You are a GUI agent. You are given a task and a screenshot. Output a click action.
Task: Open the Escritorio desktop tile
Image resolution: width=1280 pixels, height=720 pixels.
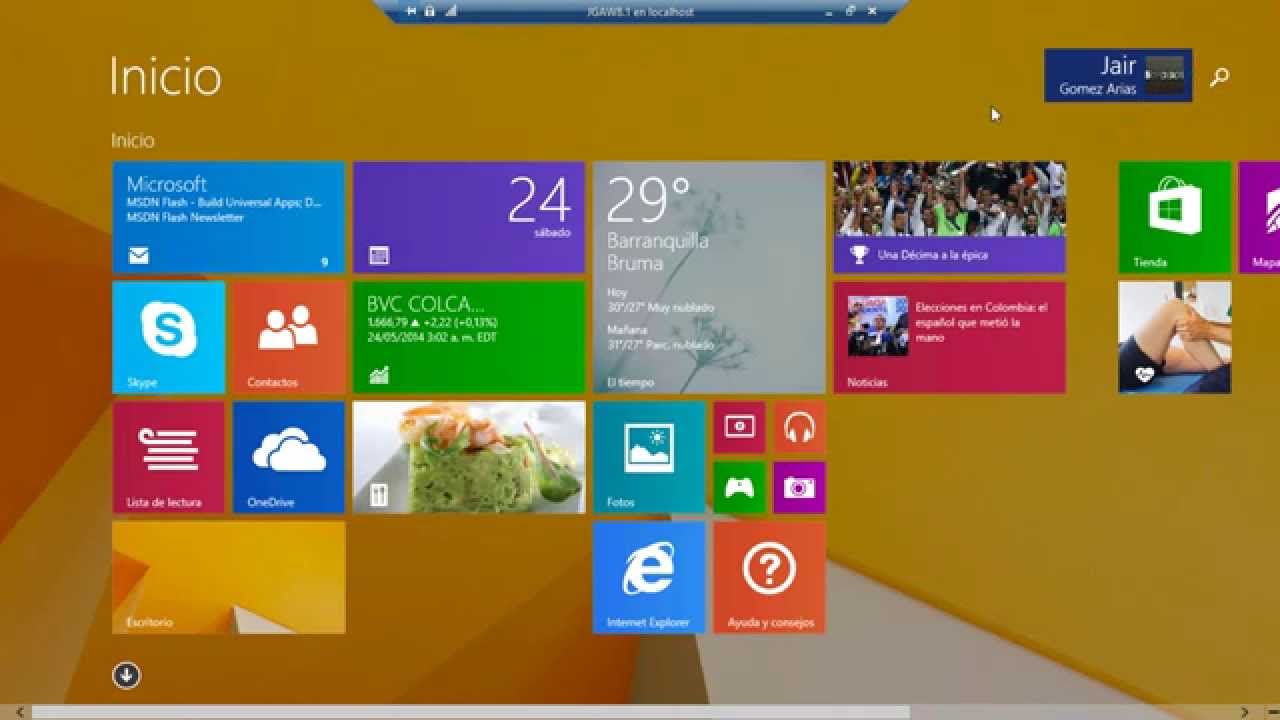(x=229, y=577)
